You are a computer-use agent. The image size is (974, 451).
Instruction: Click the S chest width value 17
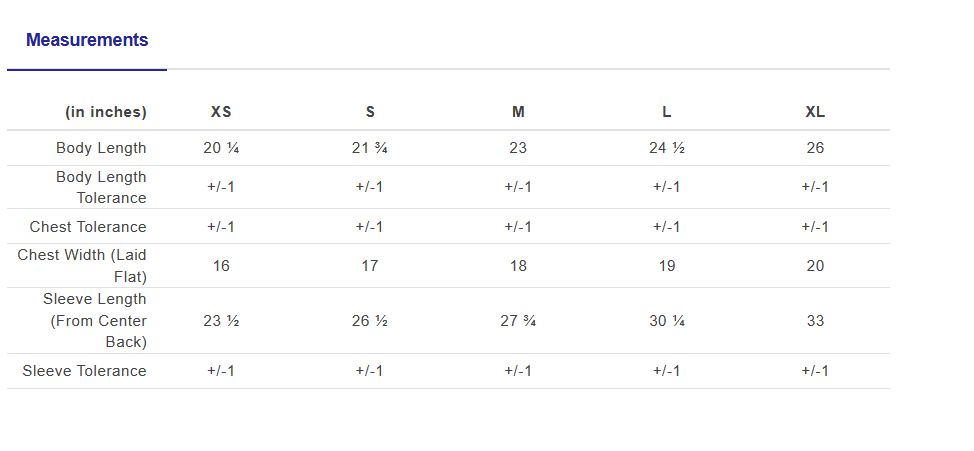click(x=370, y=266)
